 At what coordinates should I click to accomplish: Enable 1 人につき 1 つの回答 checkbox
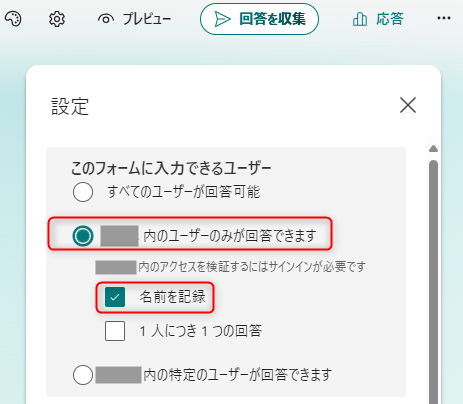(x=115, y=331)
